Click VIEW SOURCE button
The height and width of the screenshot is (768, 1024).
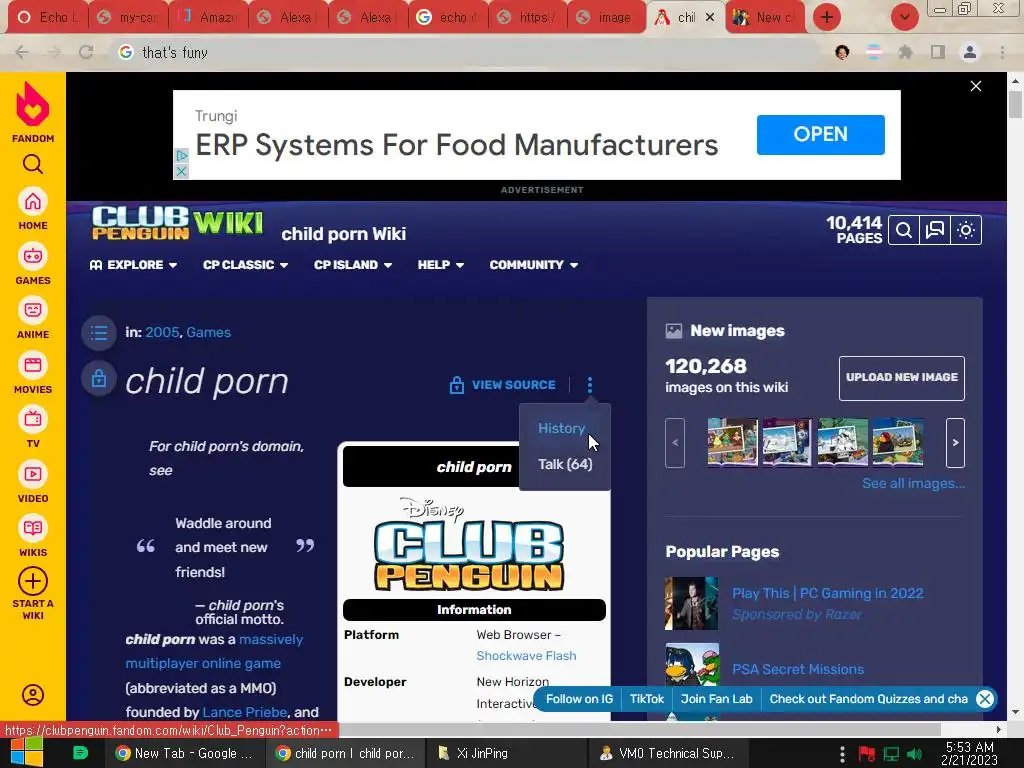[x=503, y=385]
